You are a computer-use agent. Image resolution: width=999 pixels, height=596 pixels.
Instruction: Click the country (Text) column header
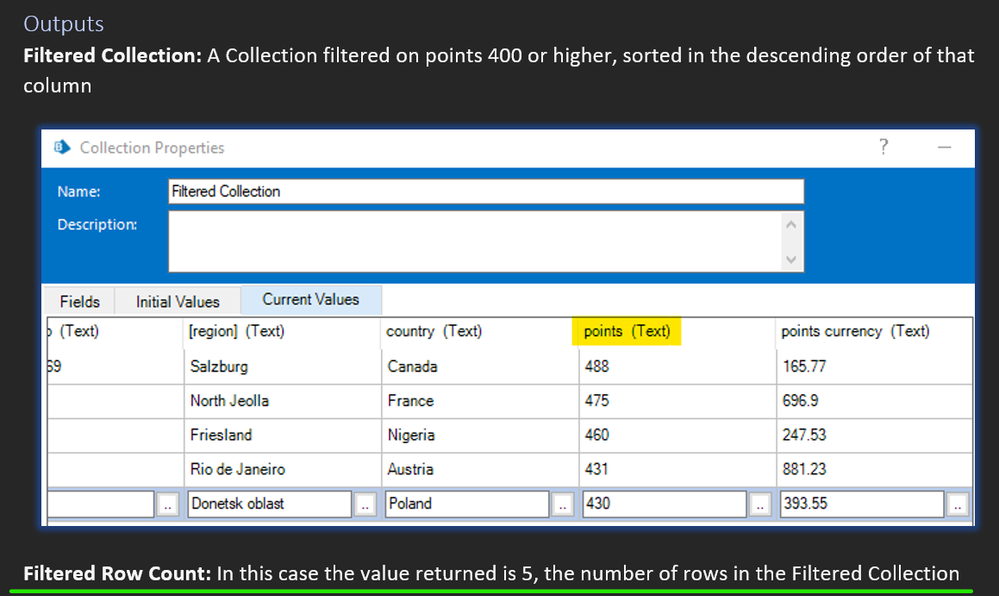(434, 331)
